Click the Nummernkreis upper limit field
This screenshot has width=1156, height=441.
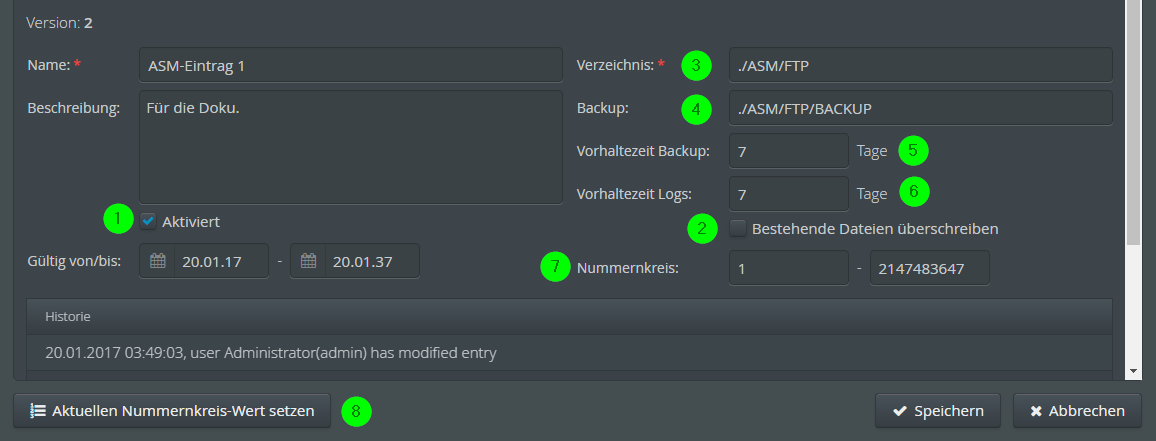(930, 268)
